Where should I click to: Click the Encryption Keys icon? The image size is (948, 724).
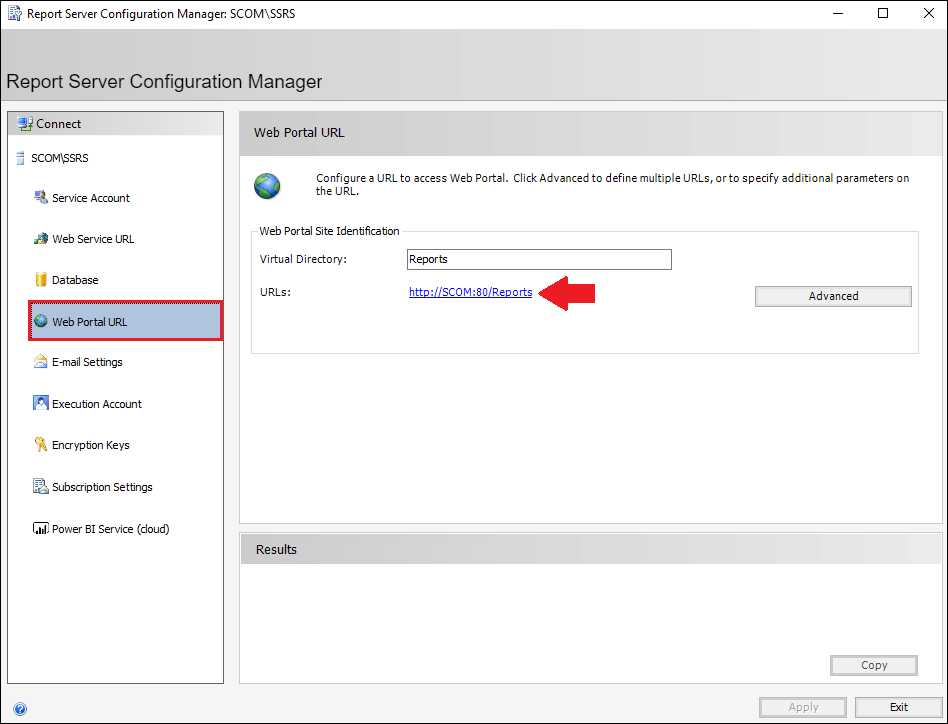coord(41,445)
